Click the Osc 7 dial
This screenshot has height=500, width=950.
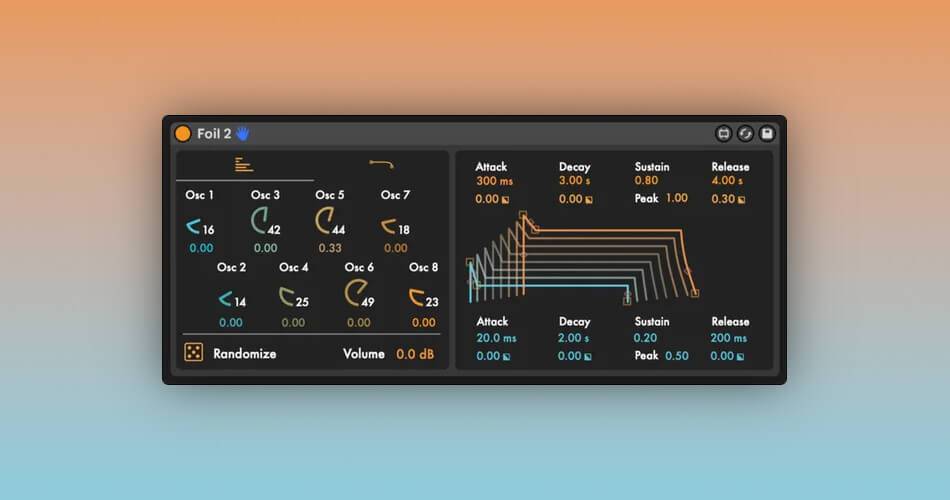(388, 226)
